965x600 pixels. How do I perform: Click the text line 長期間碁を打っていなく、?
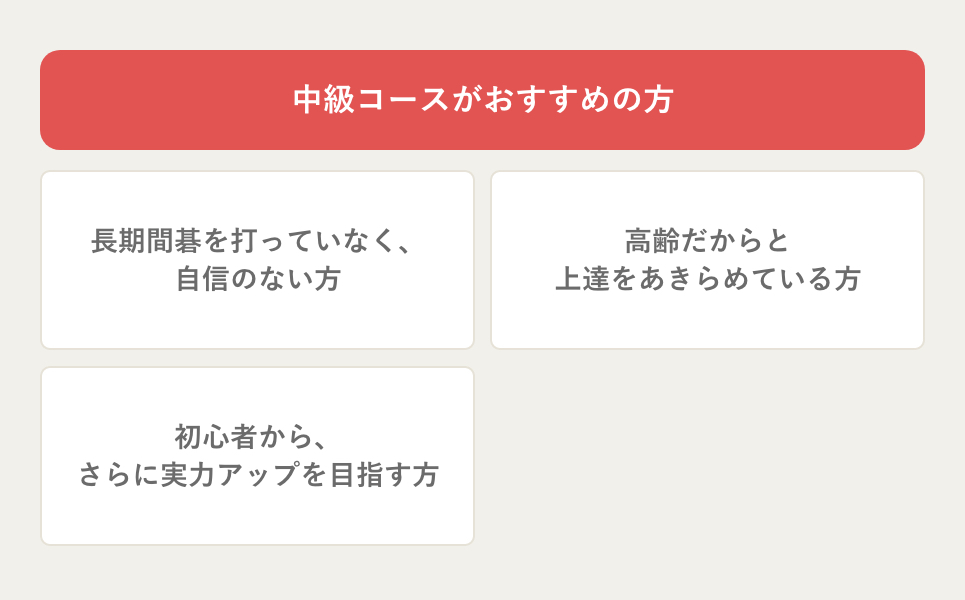click(251, 241)
